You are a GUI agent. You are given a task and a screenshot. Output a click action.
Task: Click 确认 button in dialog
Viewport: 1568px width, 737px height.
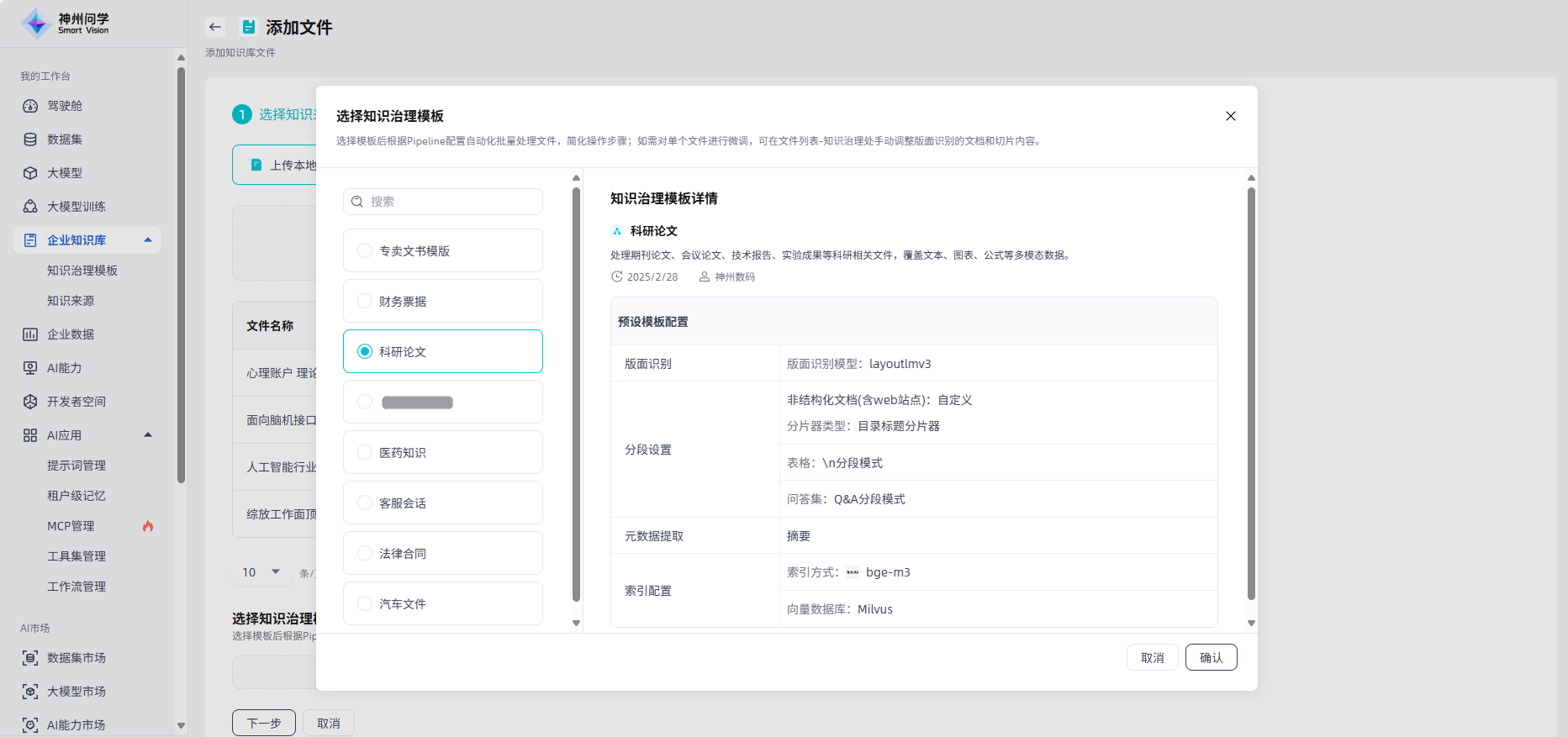coord(1212,657)
